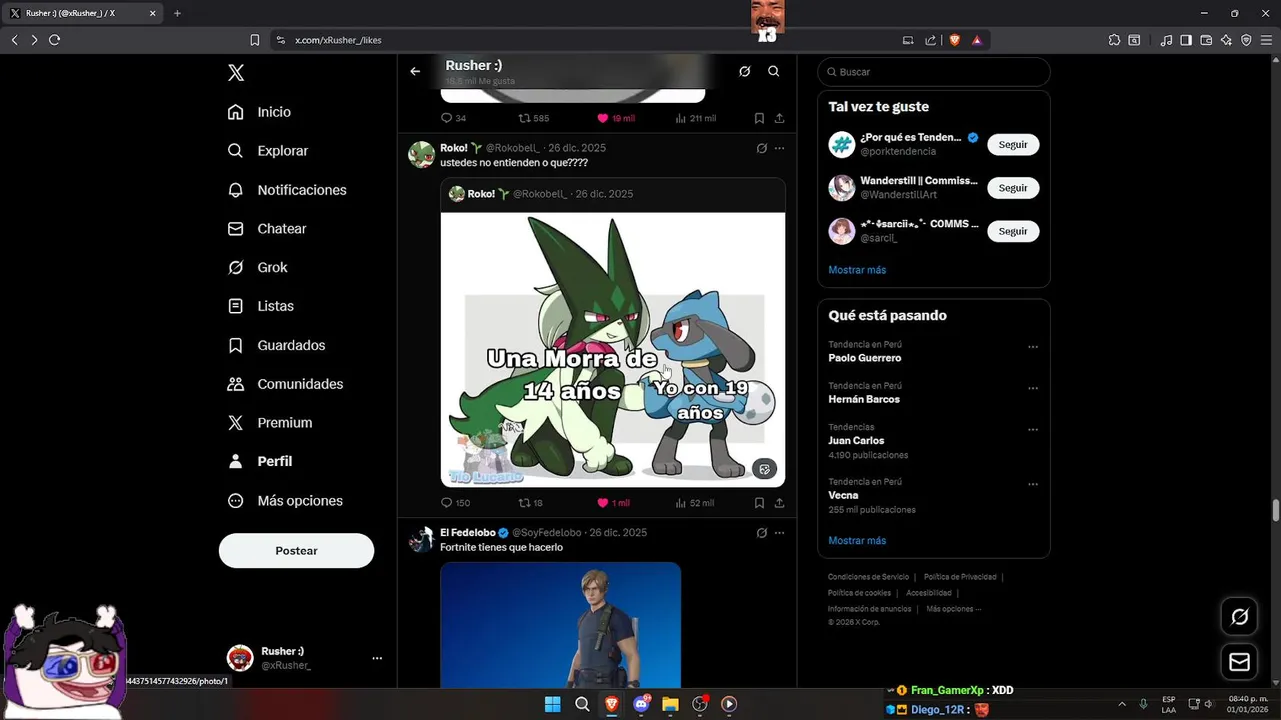Open Roko profile avatar on the post
This screenshot has height=720, width=1281.
(x=421, y=154)
